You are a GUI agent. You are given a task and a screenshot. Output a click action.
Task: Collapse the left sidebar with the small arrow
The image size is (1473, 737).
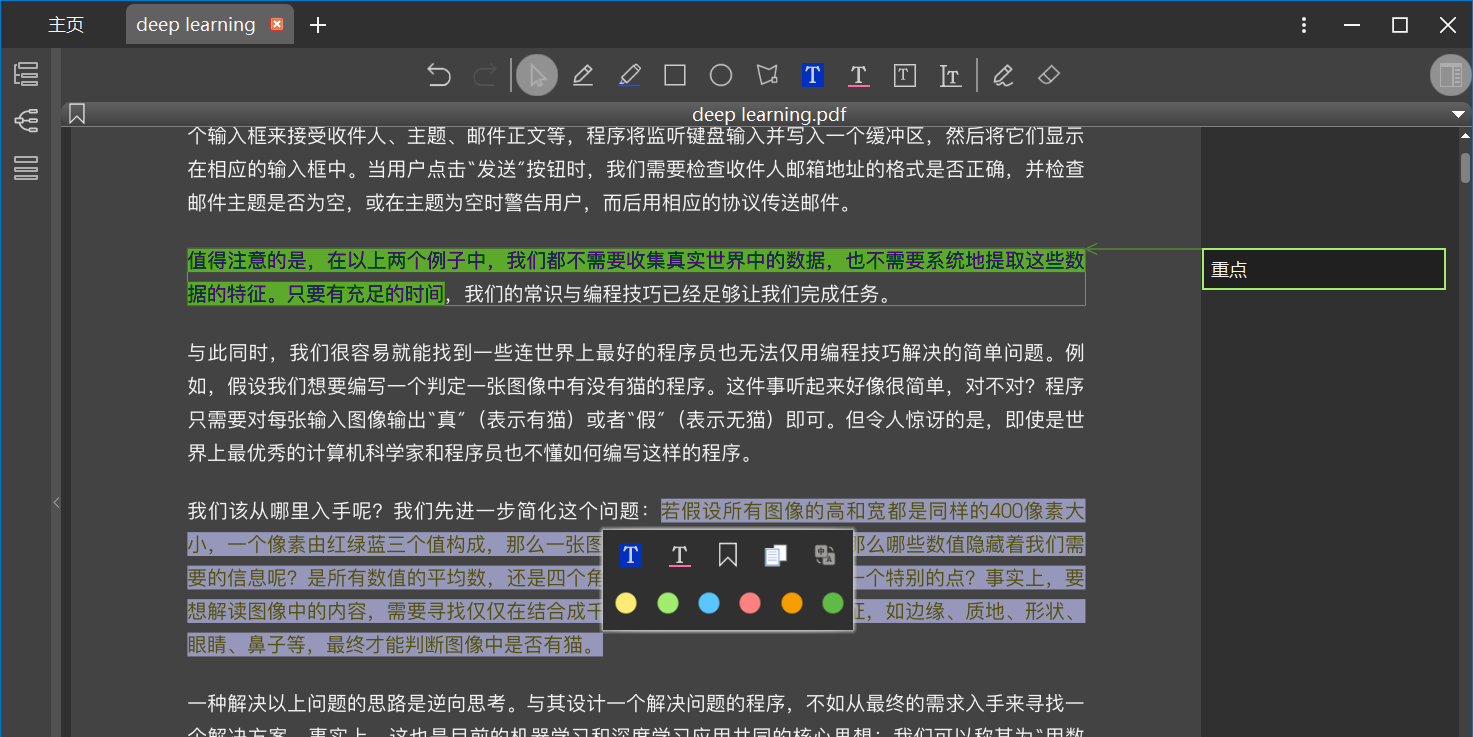(x=56, y=503)
